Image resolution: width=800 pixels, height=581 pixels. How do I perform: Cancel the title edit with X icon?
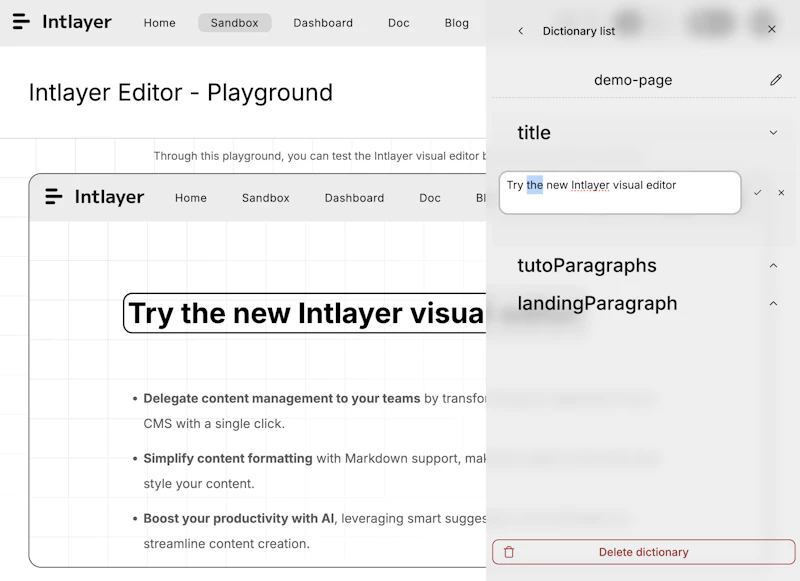click(781, 192)
